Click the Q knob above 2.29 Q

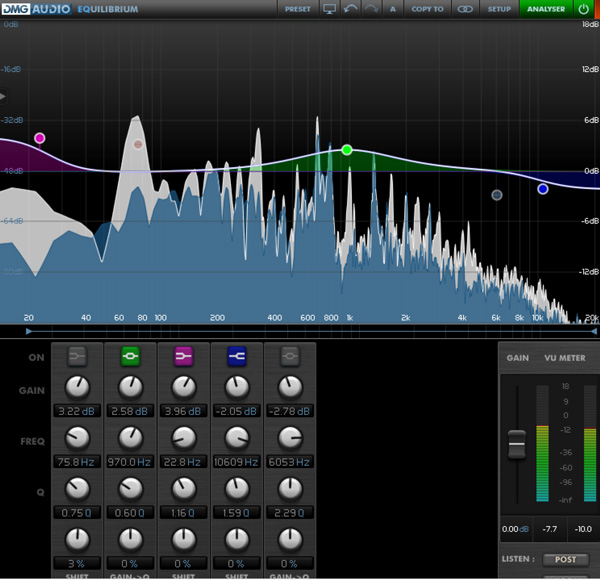[290, 489]
